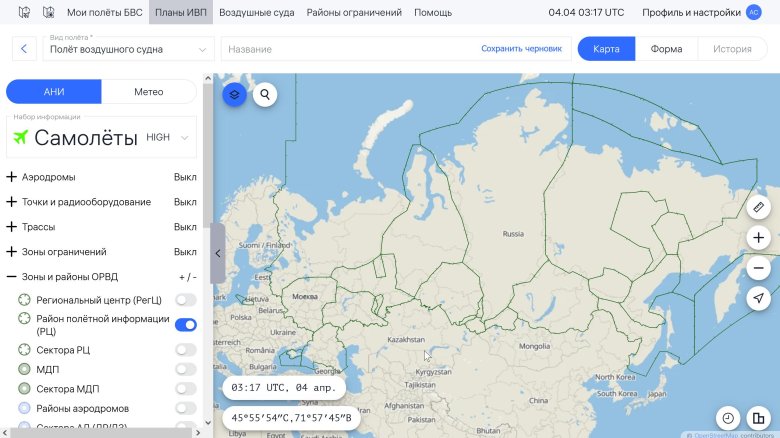Select the ruler measurement tool
This screenshot has width=780, height=438.
pos(759,207)
